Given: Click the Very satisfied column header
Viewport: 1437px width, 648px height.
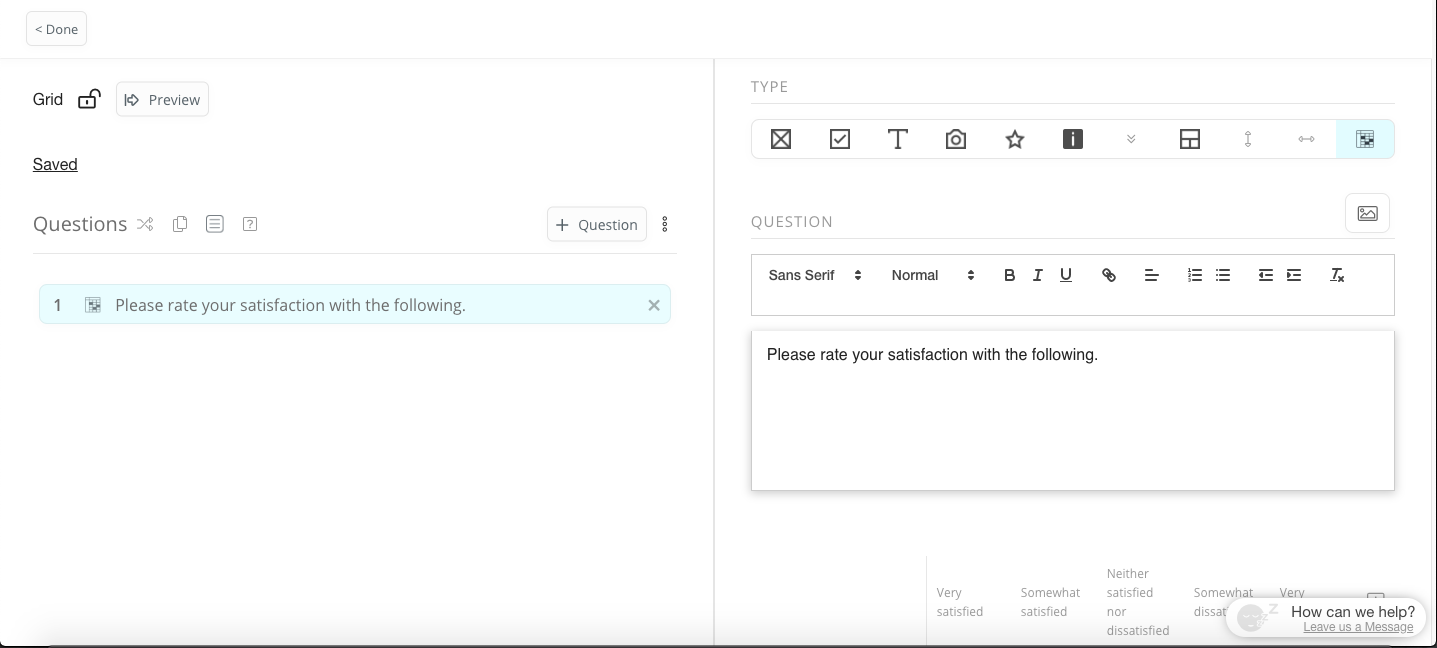Looking at the screenshot, I should (x=960, y=602).
